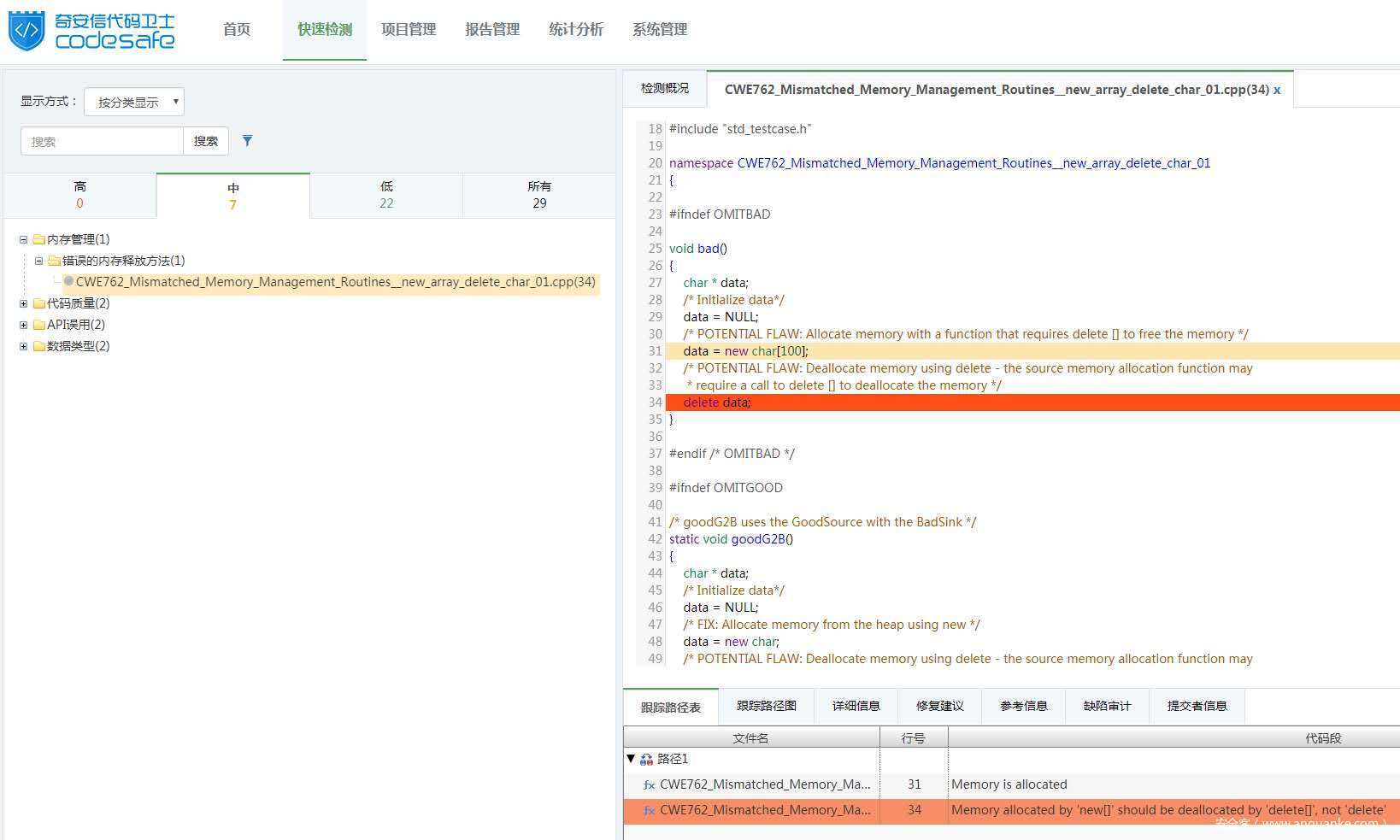This screenshot has width=1400, height=840.
Task: Collapse the 路径1 disclosure triangle
Action: 631,759
